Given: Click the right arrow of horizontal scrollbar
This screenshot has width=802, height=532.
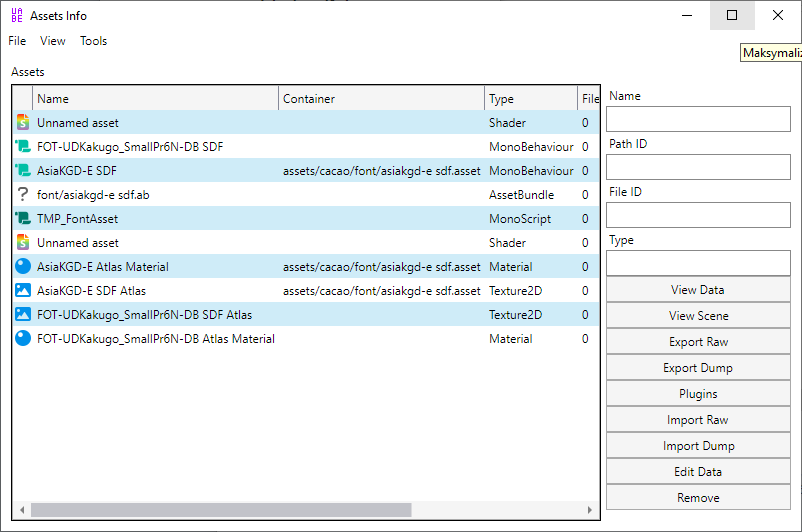Looking at the screenshot, I should pos(590,510).
